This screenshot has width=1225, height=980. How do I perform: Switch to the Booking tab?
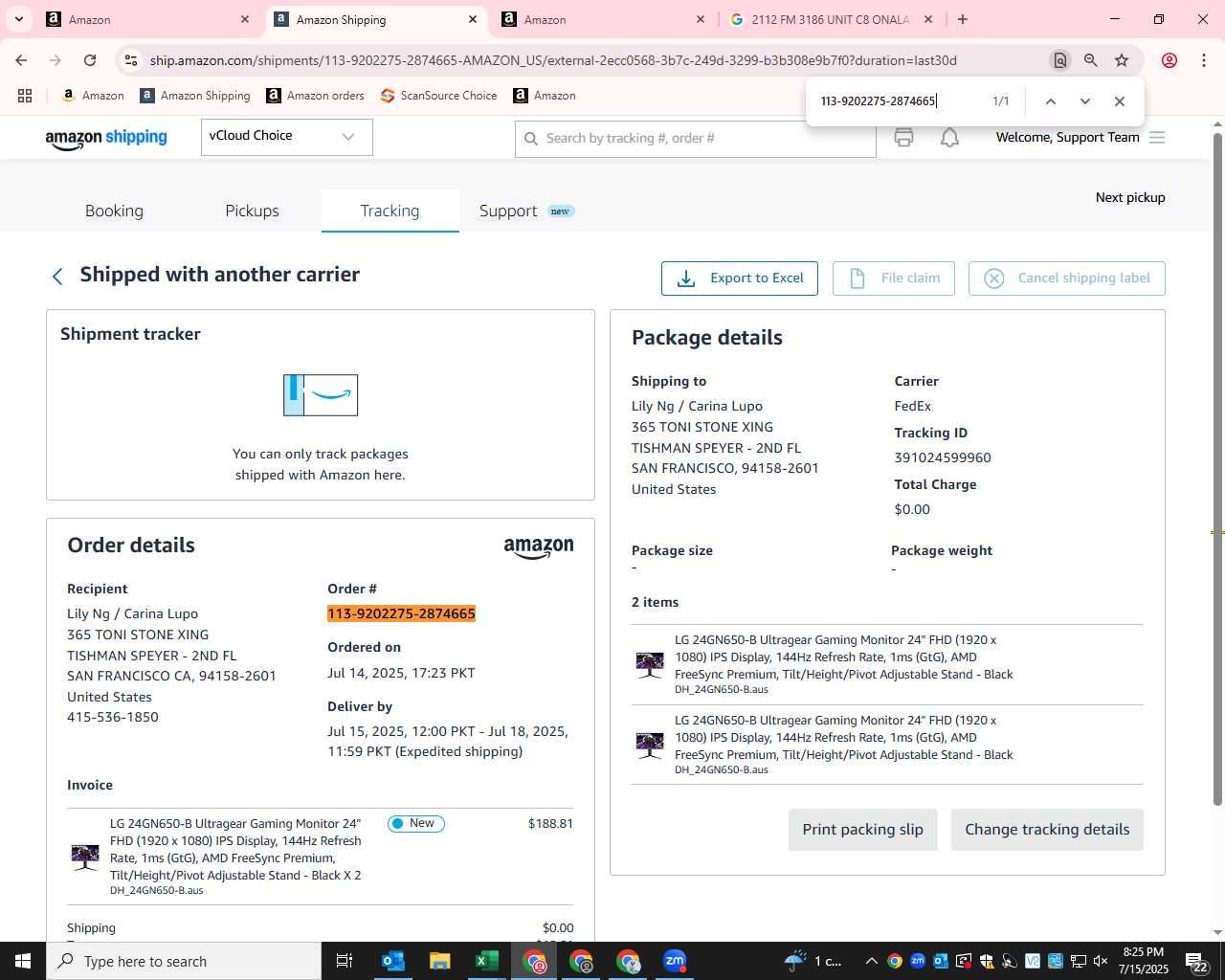114,211
